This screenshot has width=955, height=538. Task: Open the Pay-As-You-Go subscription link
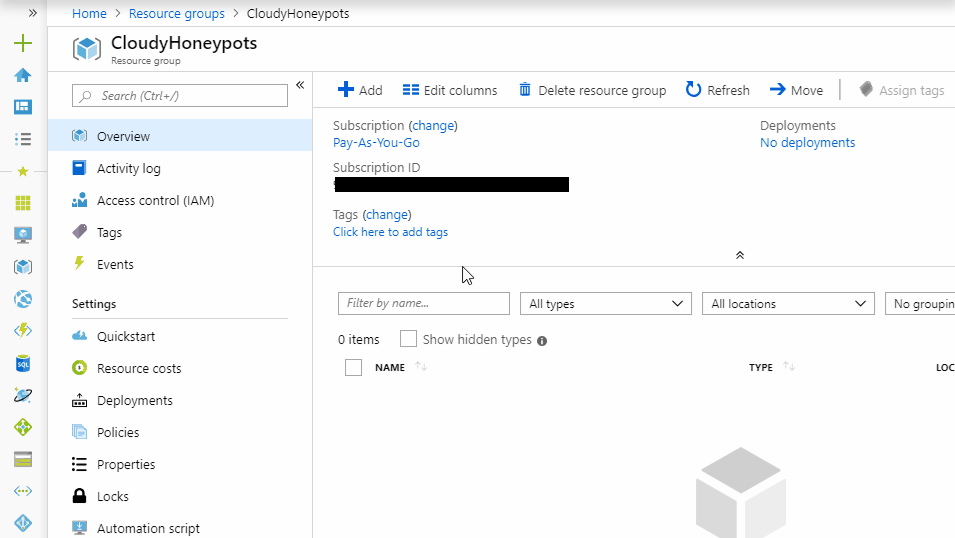376,143
